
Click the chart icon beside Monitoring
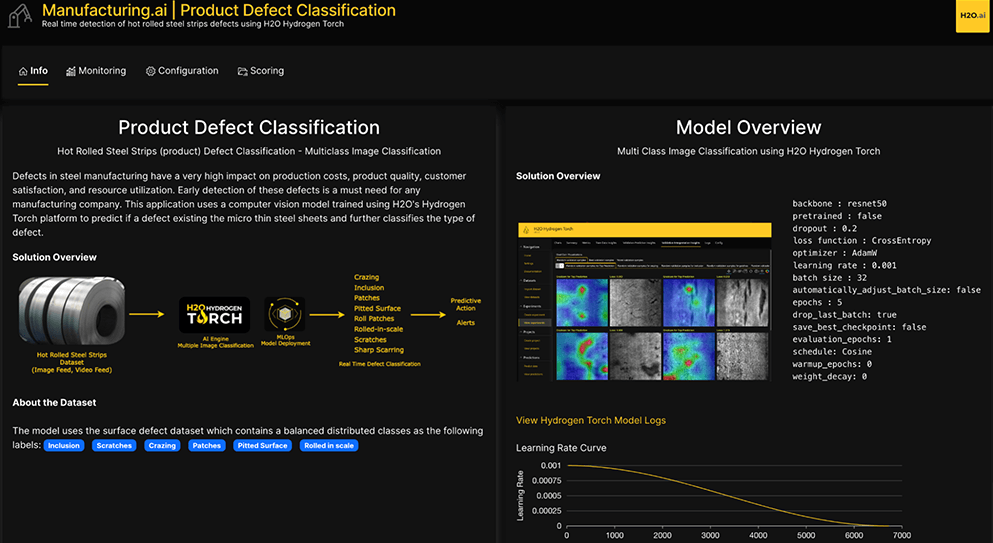click(x=71, y=72)
